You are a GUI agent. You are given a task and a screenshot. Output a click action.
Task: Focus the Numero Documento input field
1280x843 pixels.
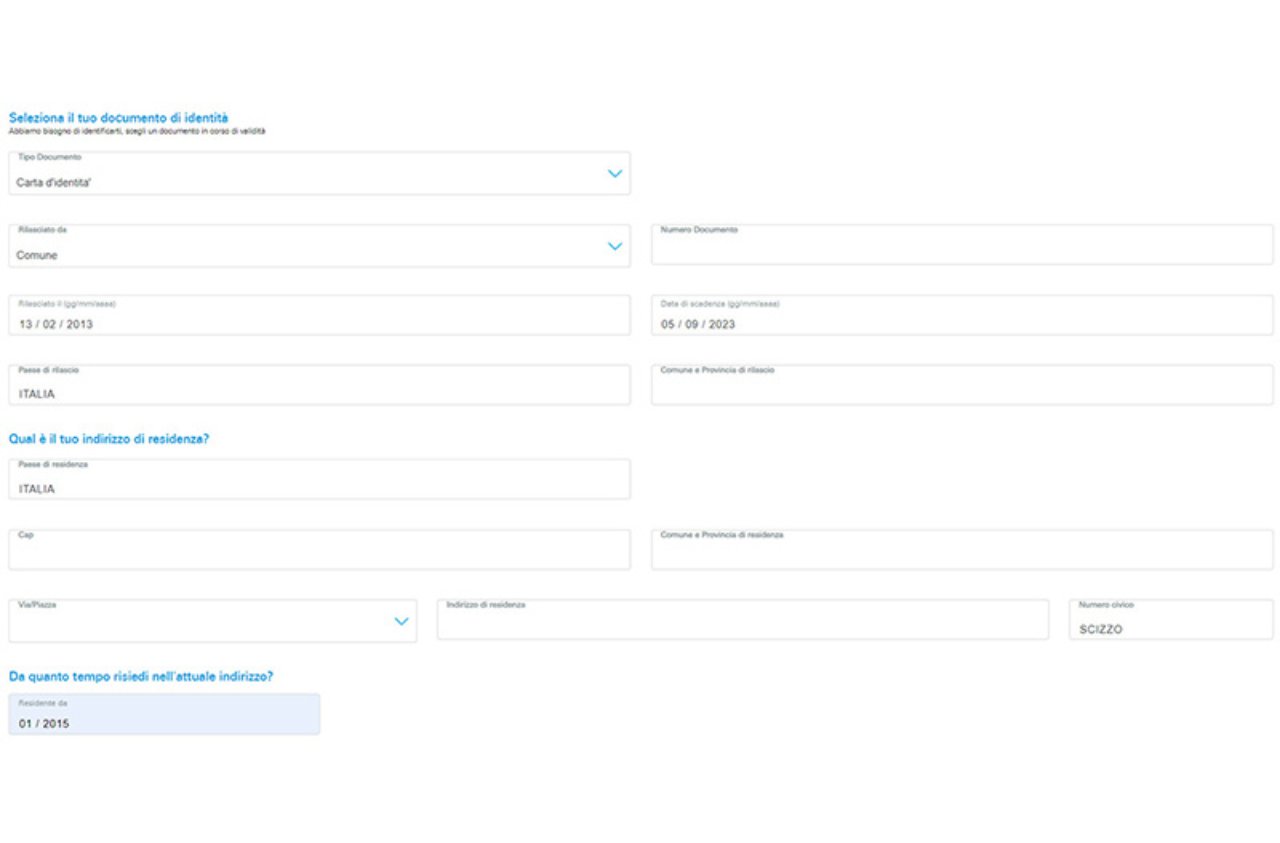click(x=961, y=246)
